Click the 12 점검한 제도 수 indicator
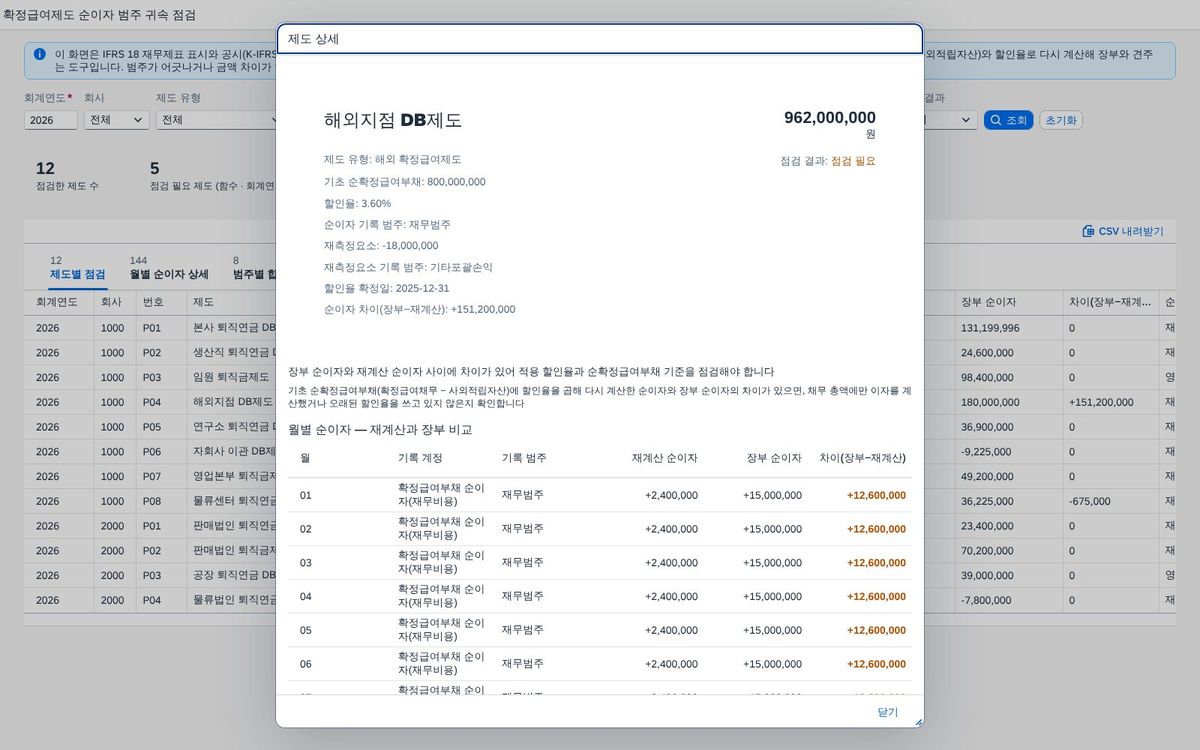Viewport: 1200px width, 750px height. (67, 175)
